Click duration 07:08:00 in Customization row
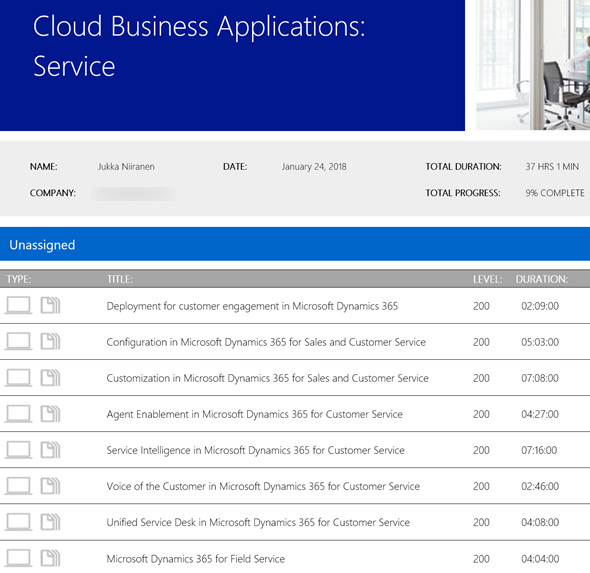This screenshot has height=573, width=590. (x=540, y=378)
